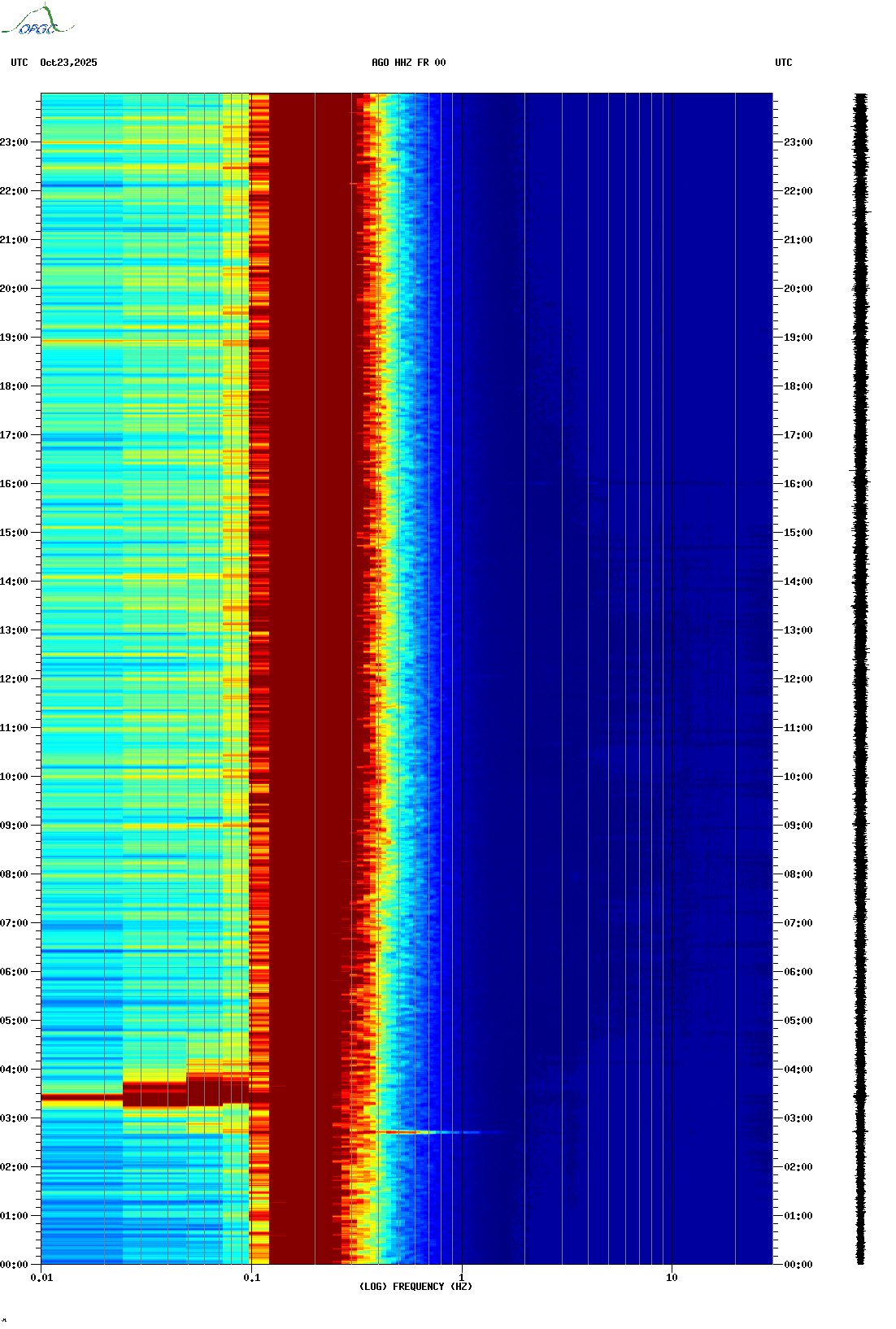The image size is (896, 1329).
Task: Click the UTC label at top left
Action: click(20, 63)
